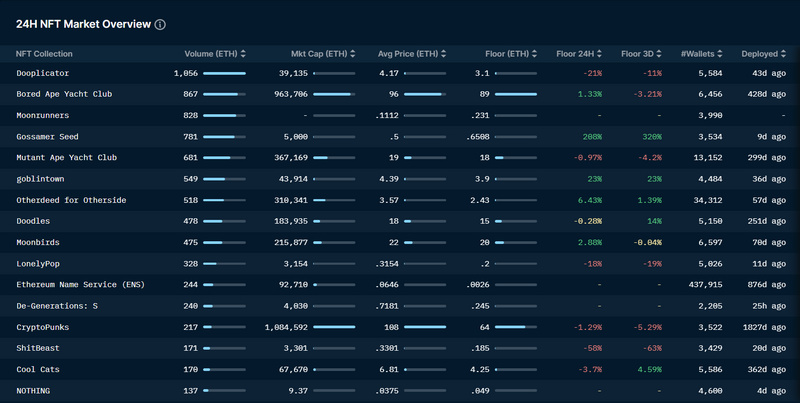Click the Cool Cats collection name
800x403 pixels.
(39, 369)
